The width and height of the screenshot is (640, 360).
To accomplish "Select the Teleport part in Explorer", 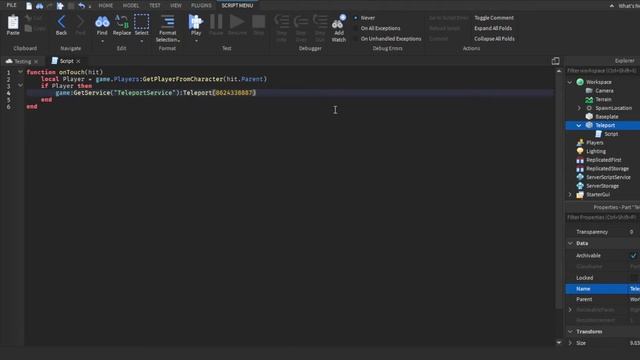I will (605, 125).
